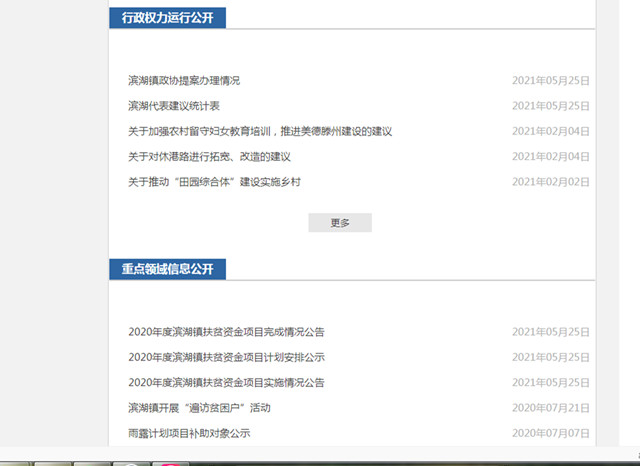Open 雨露计划项目补助对象公示 article
Viewport: 640px width, 466px height.
(x=189, y=433)
